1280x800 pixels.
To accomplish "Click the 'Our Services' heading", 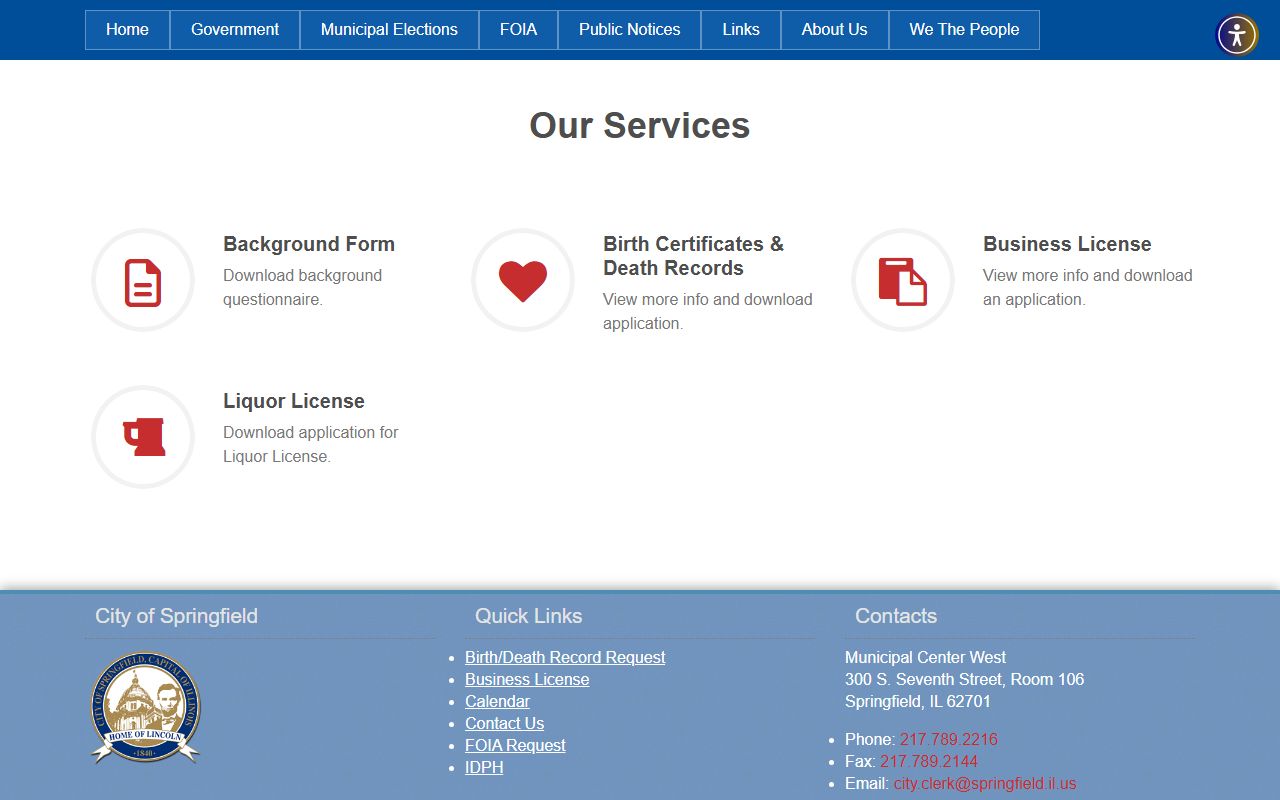I will pos(640,125).
